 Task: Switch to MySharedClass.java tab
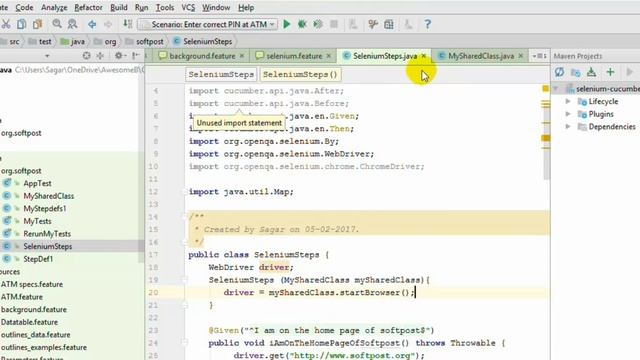click(x=480, y=56)
